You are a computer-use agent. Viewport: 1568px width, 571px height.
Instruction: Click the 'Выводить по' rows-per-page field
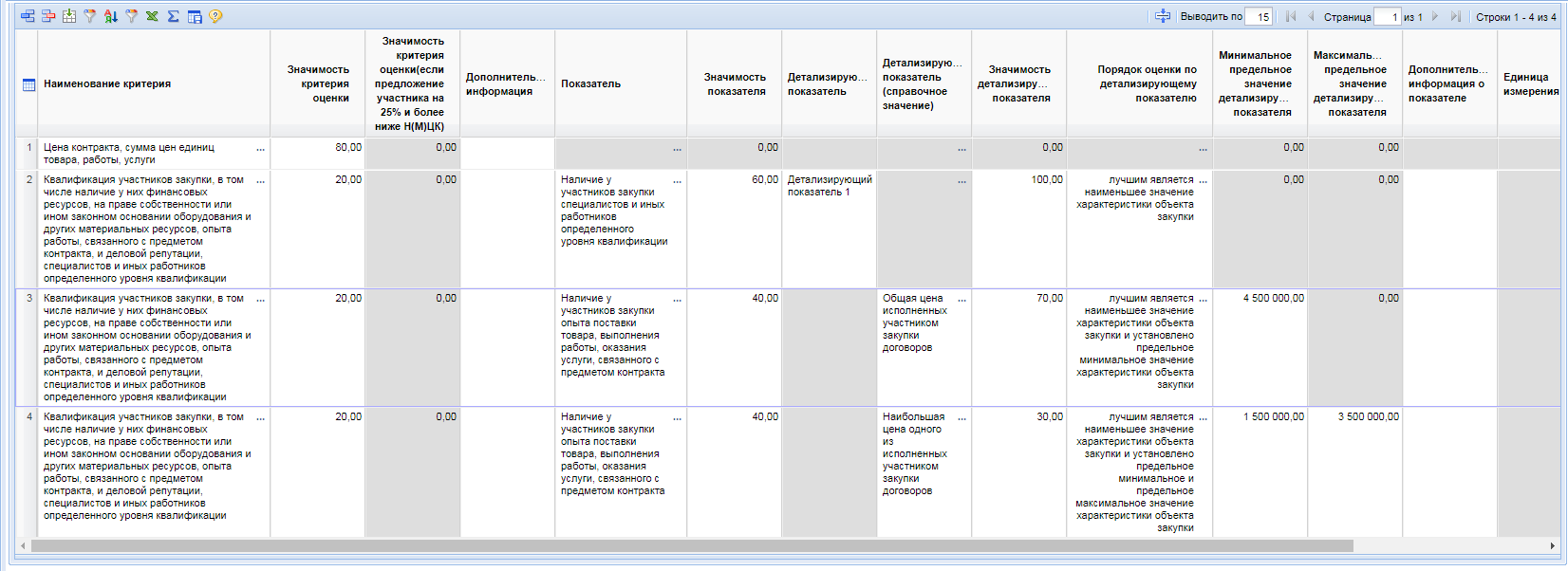pyautogui.click(x=1260, y=16)
